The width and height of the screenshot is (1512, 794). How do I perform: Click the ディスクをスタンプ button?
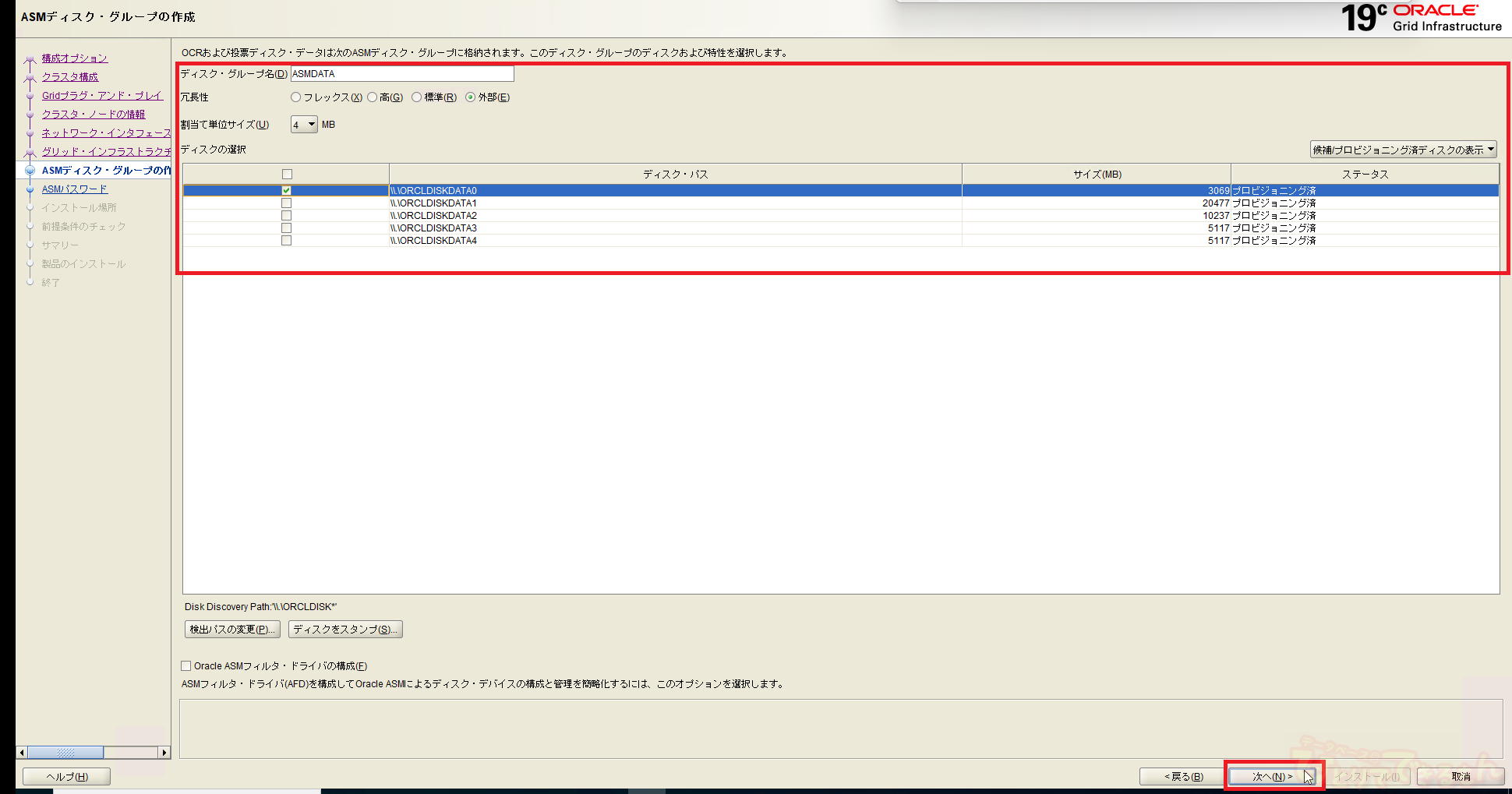pyautogui.click(x=345, y=630)
